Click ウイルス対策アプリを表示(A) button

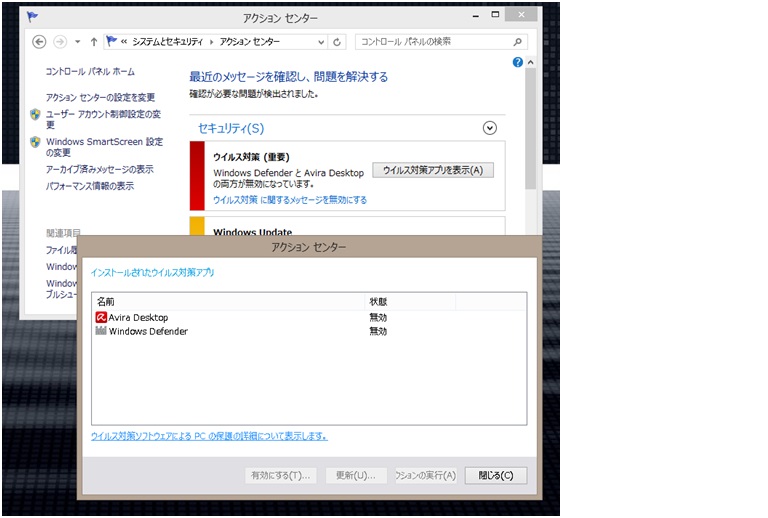tap(433, 170)
